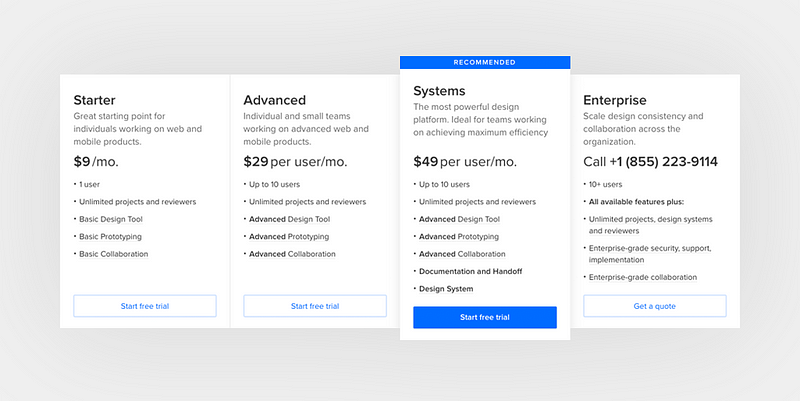Screen dimensions: 800x401
Task: Click the RECOMMENDED banner
Action: click(x=485, y=62)
